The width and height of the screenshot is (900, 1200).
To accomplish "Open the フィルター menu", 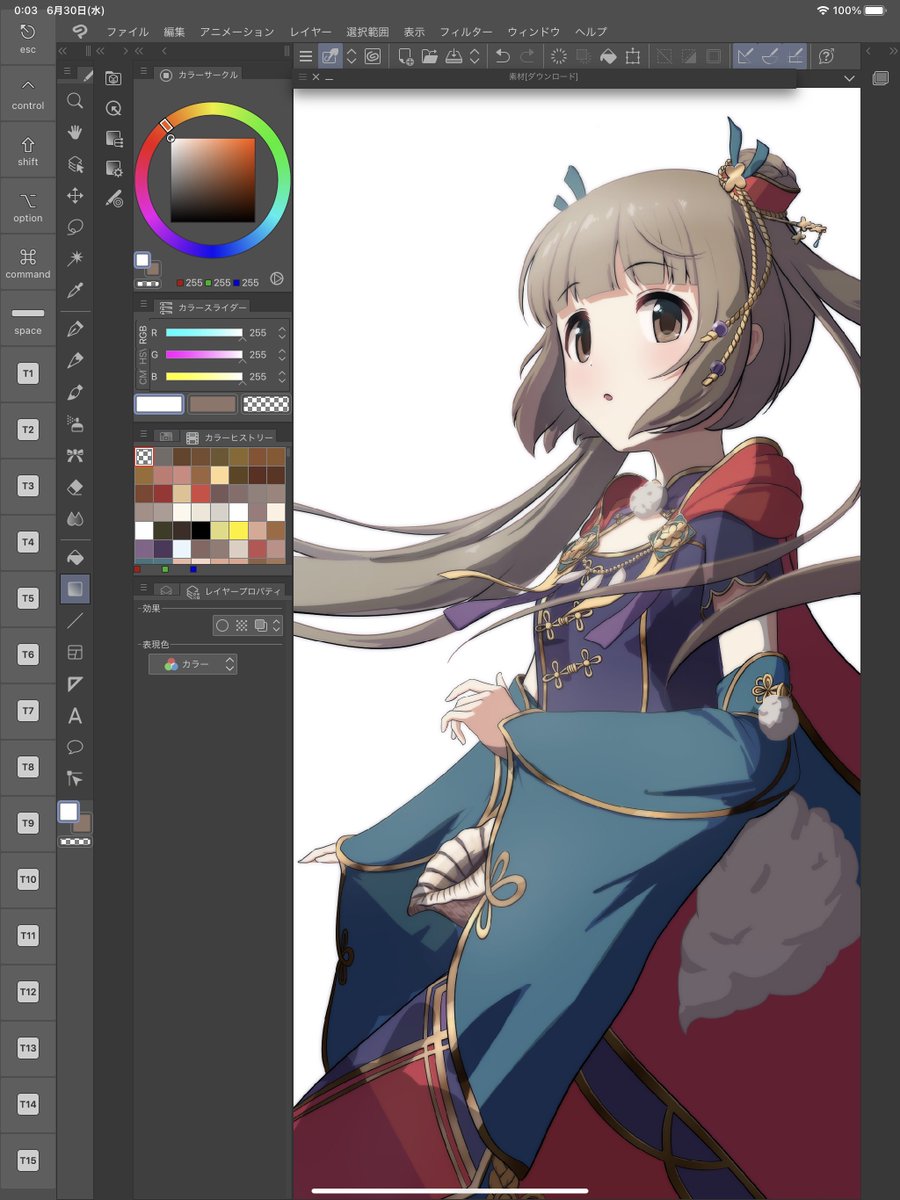I will pos(465,32).
